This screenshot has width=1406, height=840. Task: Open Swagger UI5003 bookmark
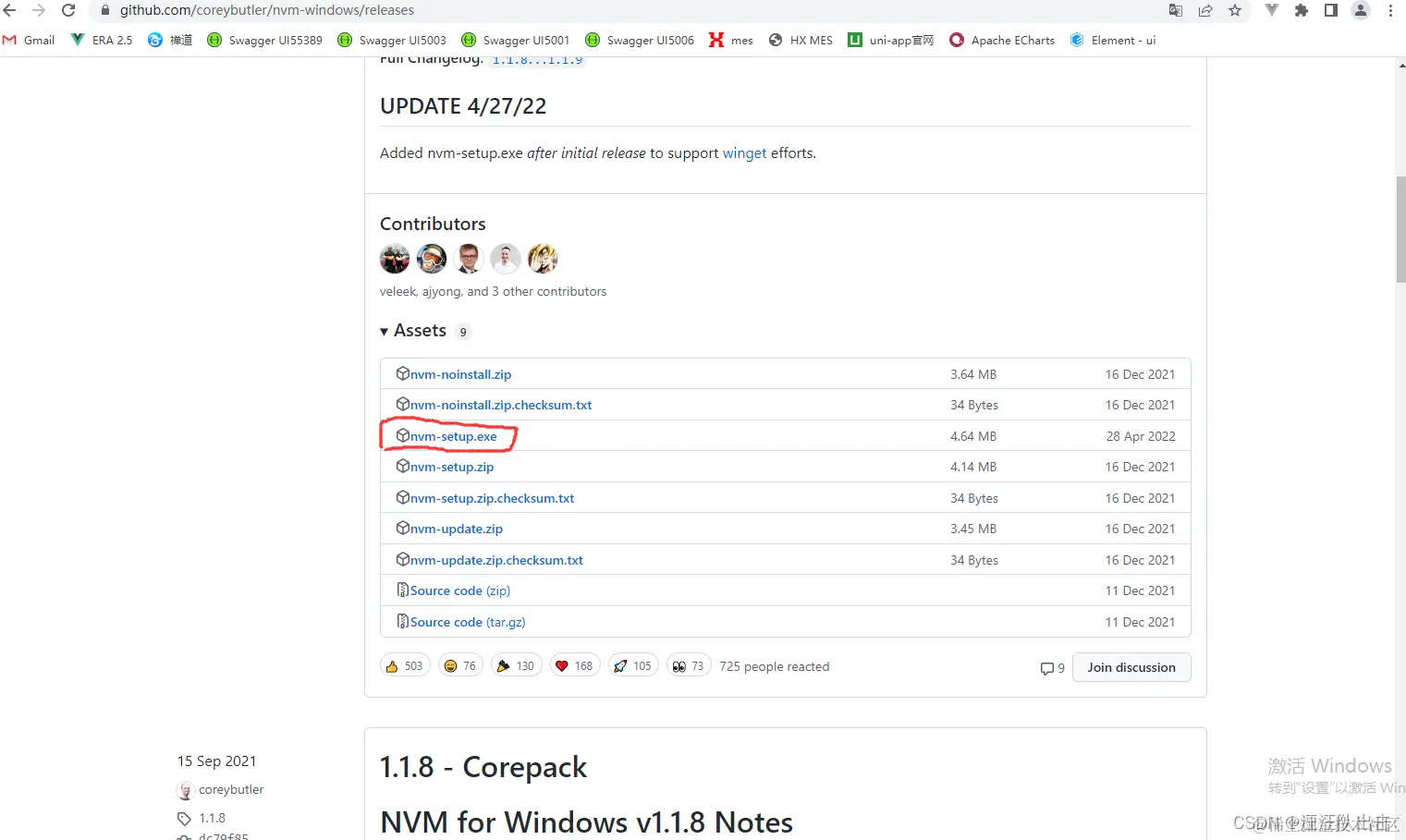pyautogui.click(x=392, y=40)
